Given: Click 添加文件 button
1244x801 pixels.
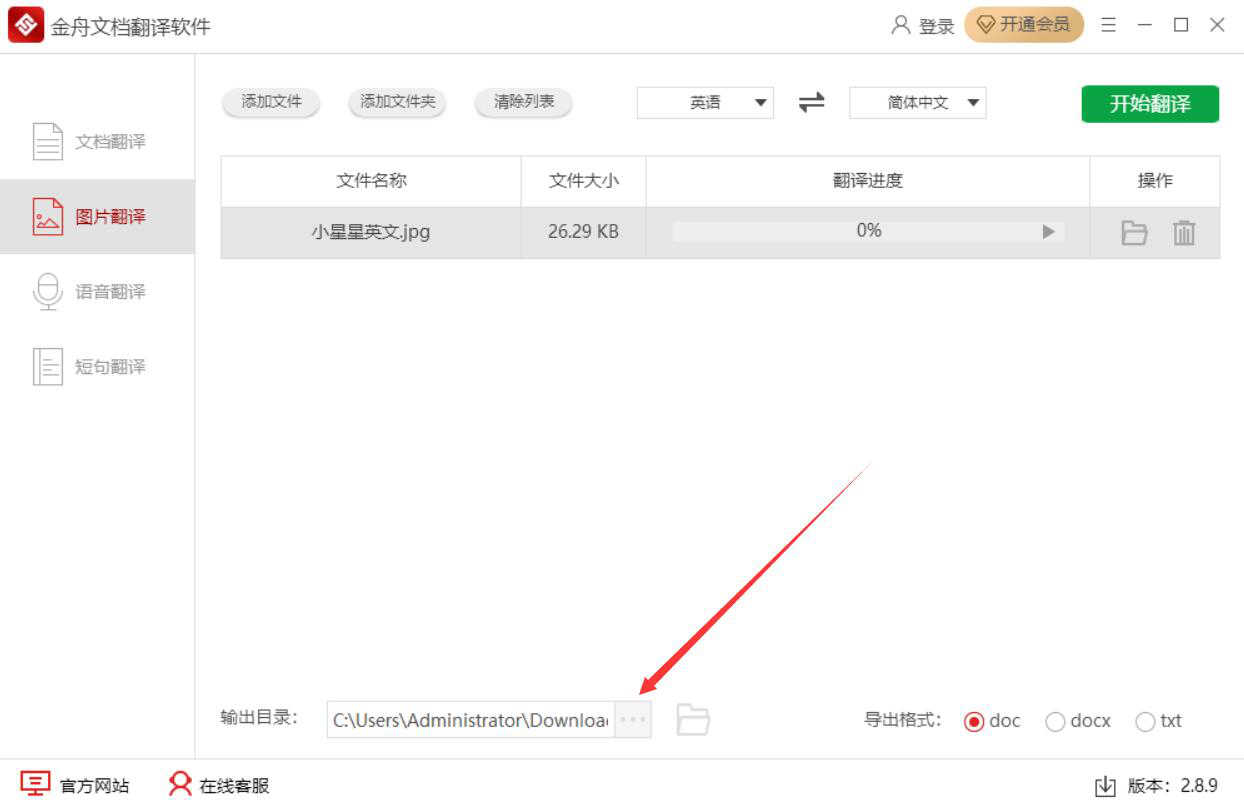Looking at the screenshot, I should tap(271, 102).
